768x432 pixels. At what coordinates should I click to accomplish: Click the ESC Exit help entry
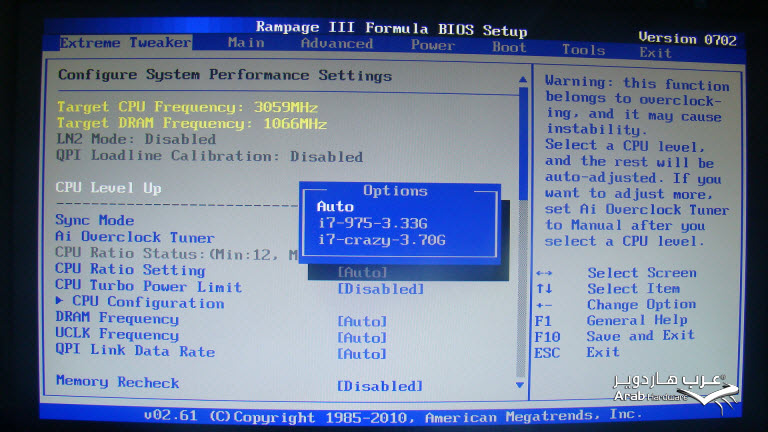coord(577,352)
